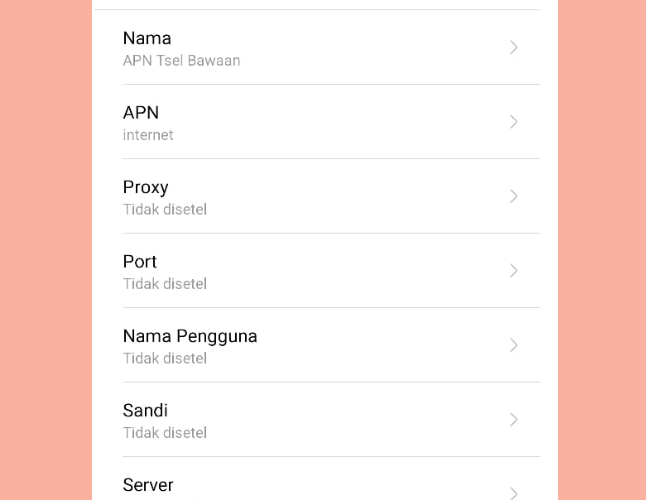646x500 pixels.
Task: Open the Port setting label
Action: [140, 262]
